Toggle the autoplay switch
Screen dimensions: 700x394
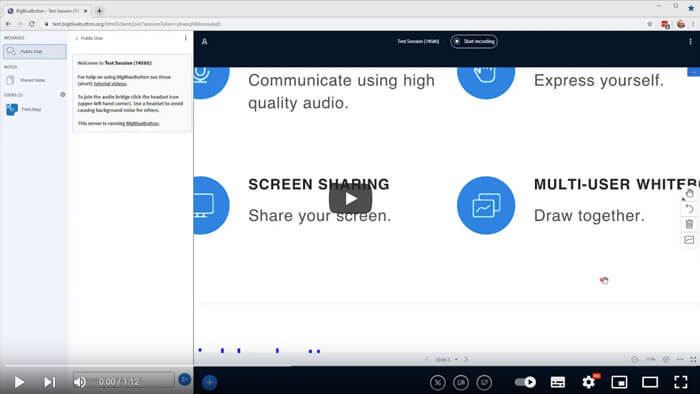click(x=525, y=382)
